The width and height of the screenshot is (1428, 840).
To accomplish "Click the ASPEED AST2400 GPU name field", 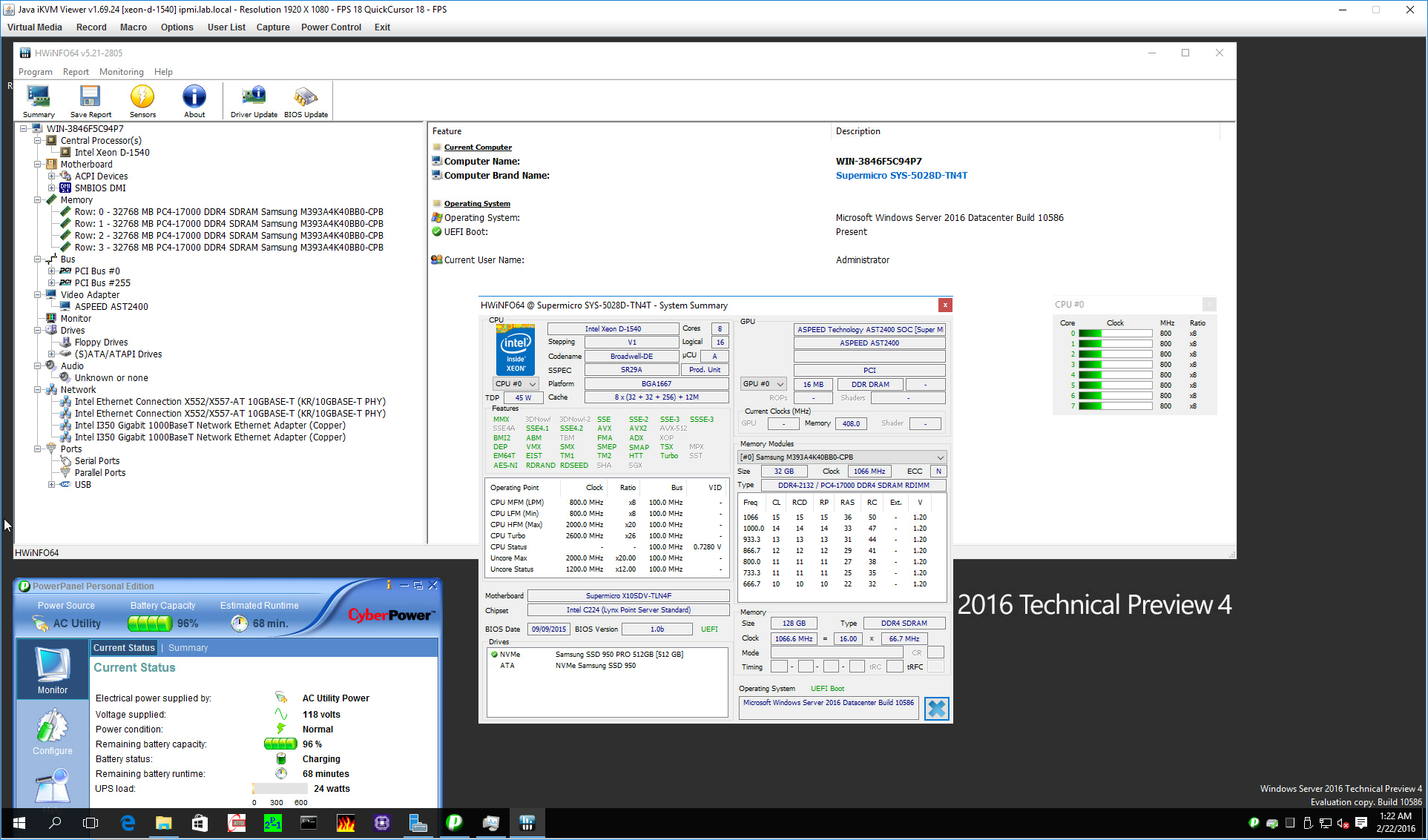I will pyautogui.click(x=869, y=343).
